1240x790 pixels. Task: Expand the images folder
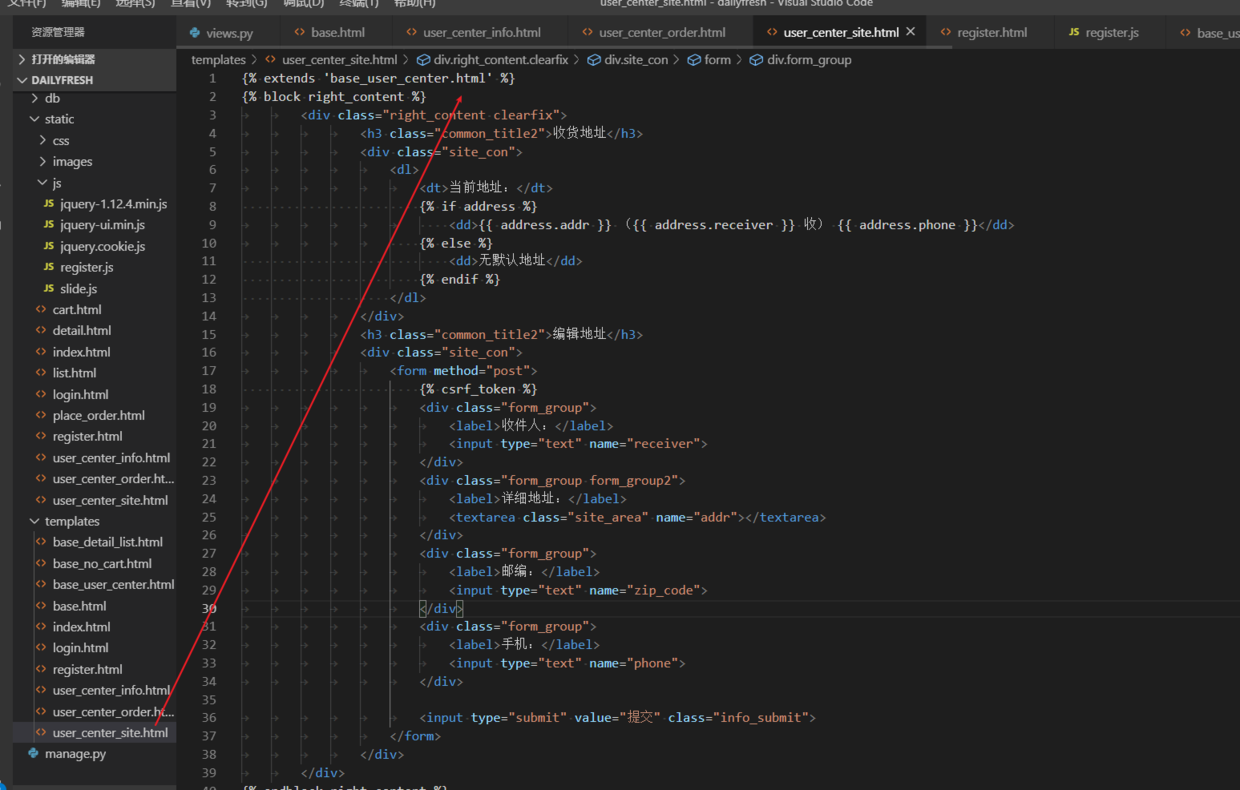(x=96, y=162)
